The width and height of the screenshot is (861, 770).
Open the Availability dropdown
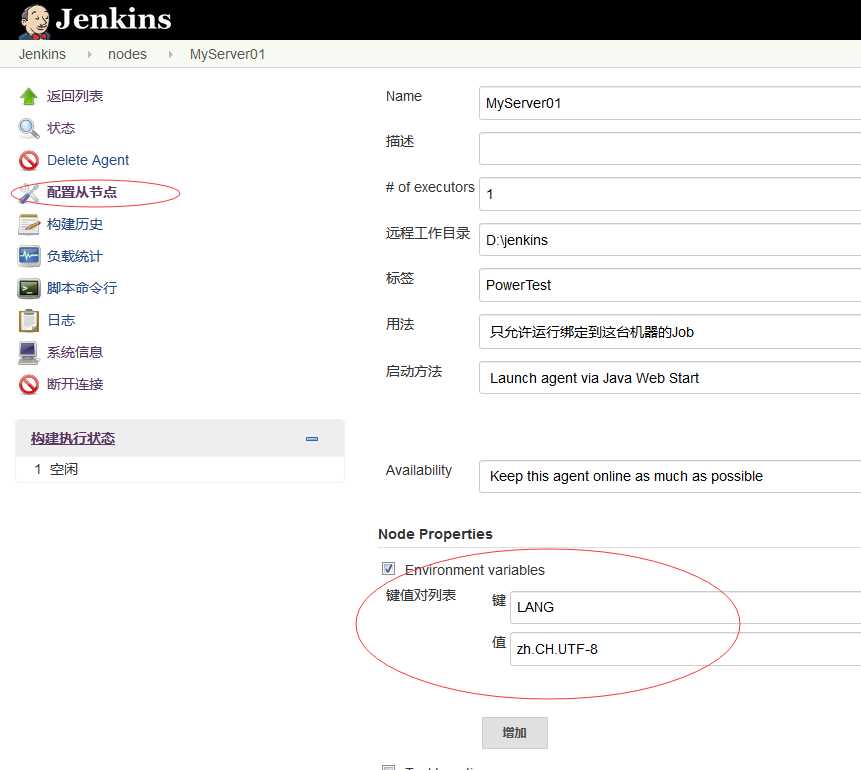[670, 476]
